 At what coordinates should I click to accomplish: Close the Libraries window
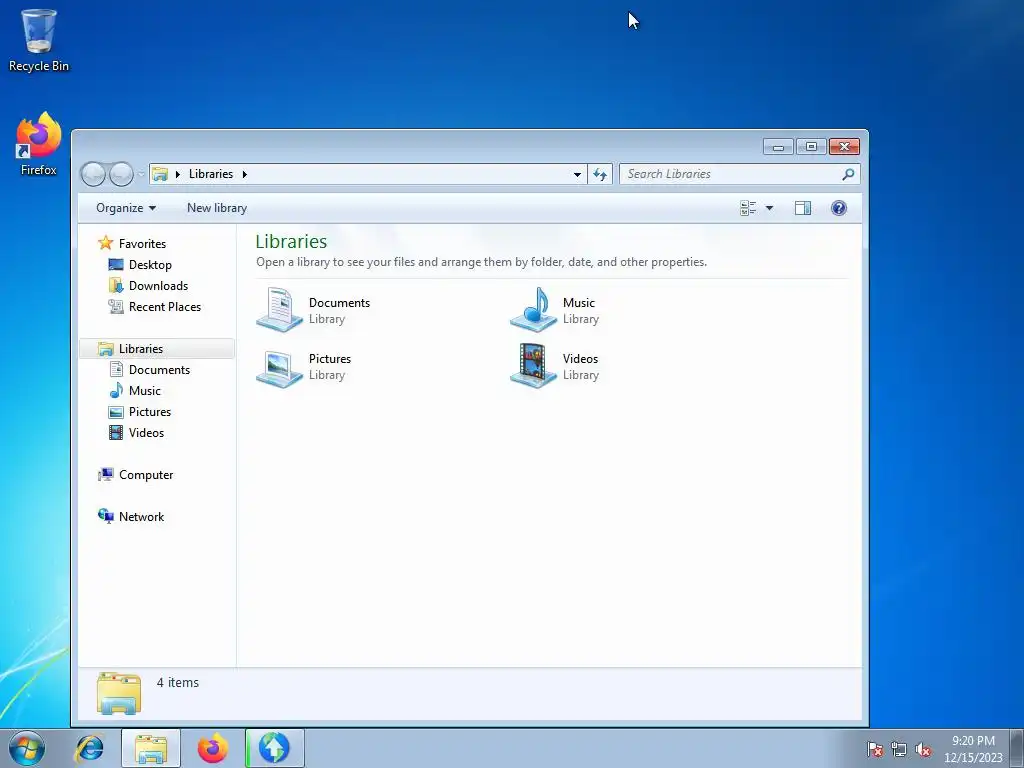(844, 147)
